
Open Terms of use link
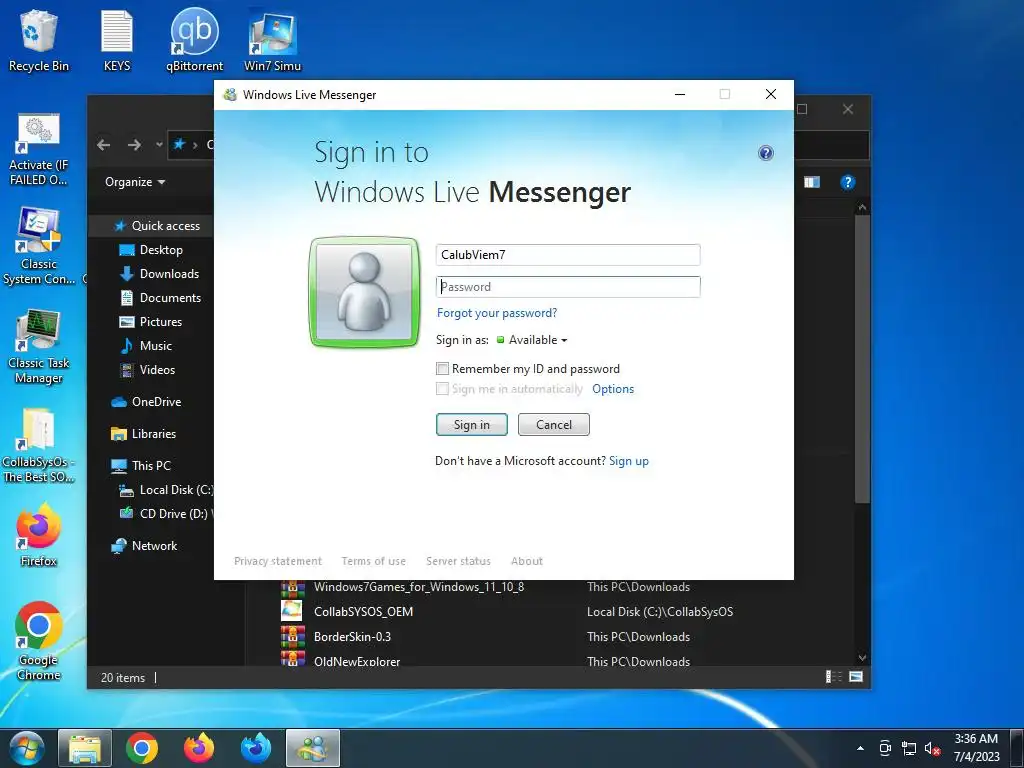click(x=374, y=562)
